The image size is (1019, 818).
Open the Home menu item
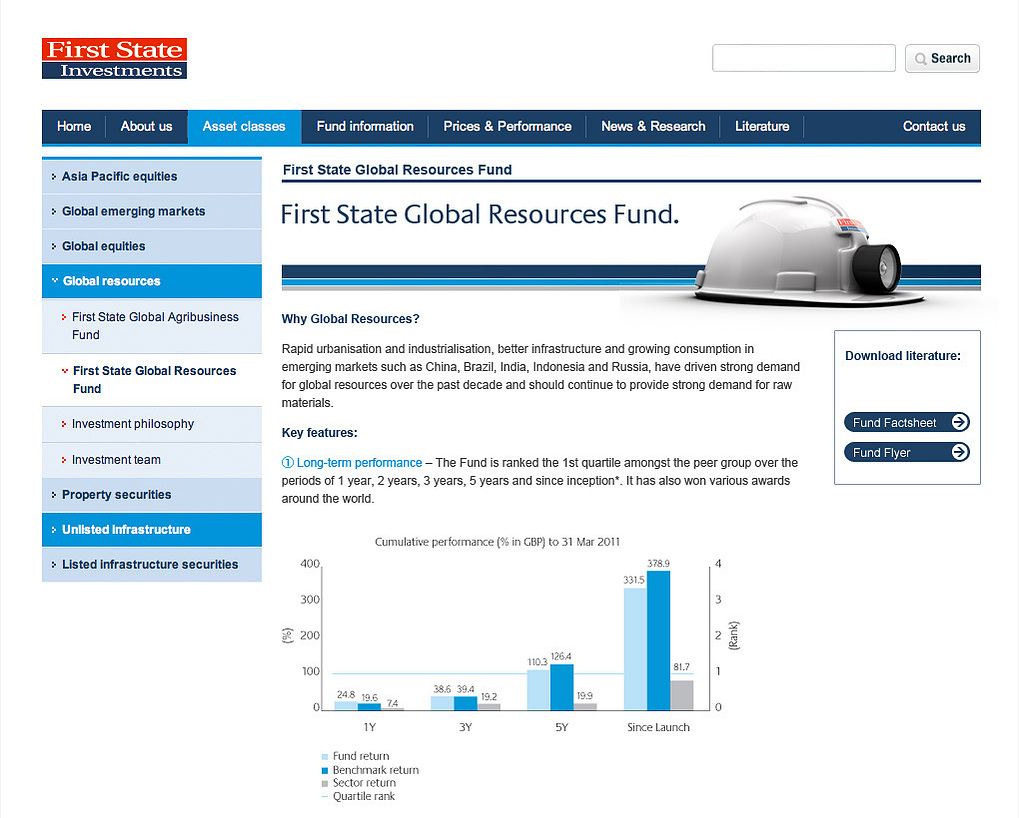coord(73,127)
